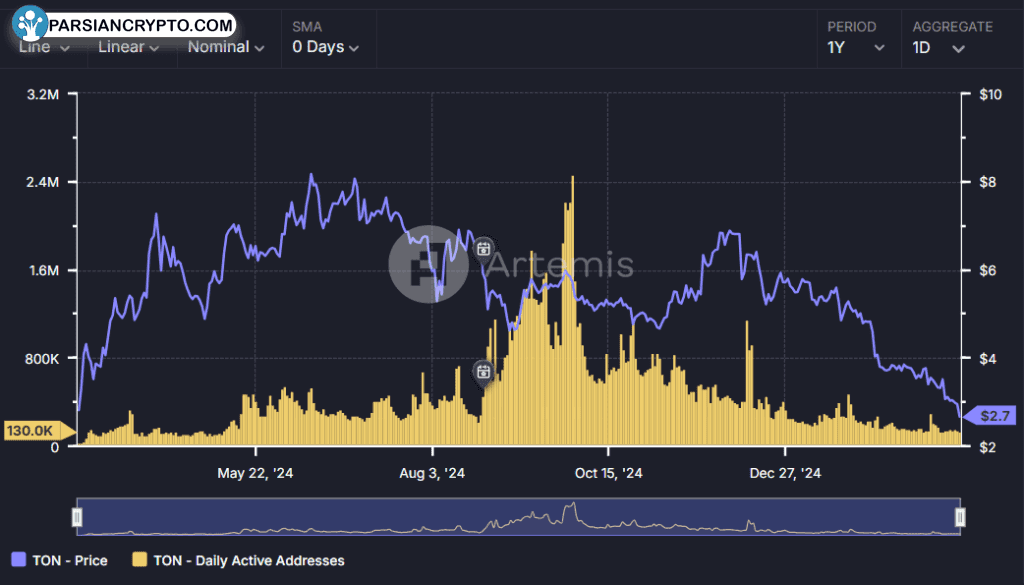The width and height of the screenshot is (1024, 585).
Task: Open the Line chart type dropdown
Action: [x=44, y=47]
